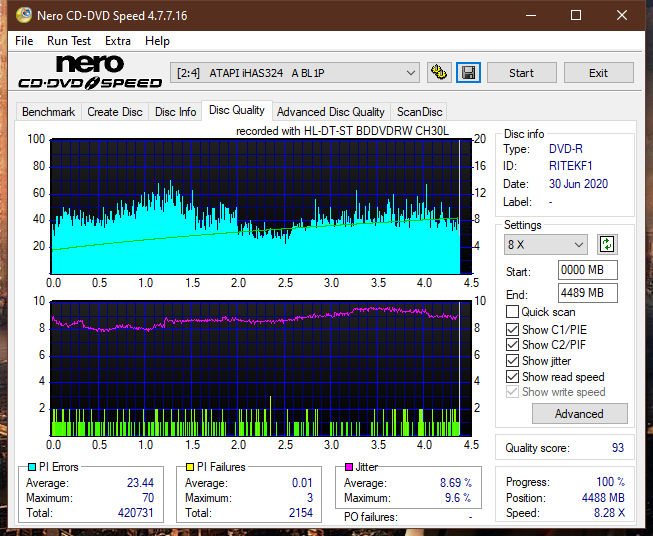This screenshot has width=653, height=536.
Task: Click the drive options icon in toolbar
Action: pyautogui.click(x=439, y=73)
